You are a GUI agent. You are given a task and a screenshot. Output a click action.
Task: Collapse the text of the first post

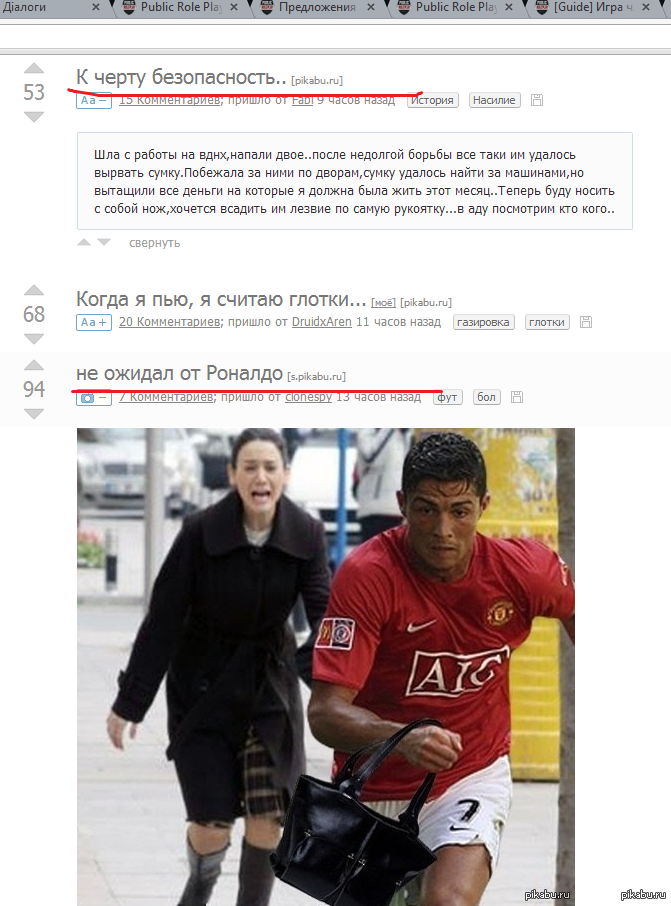pos(94,101)
